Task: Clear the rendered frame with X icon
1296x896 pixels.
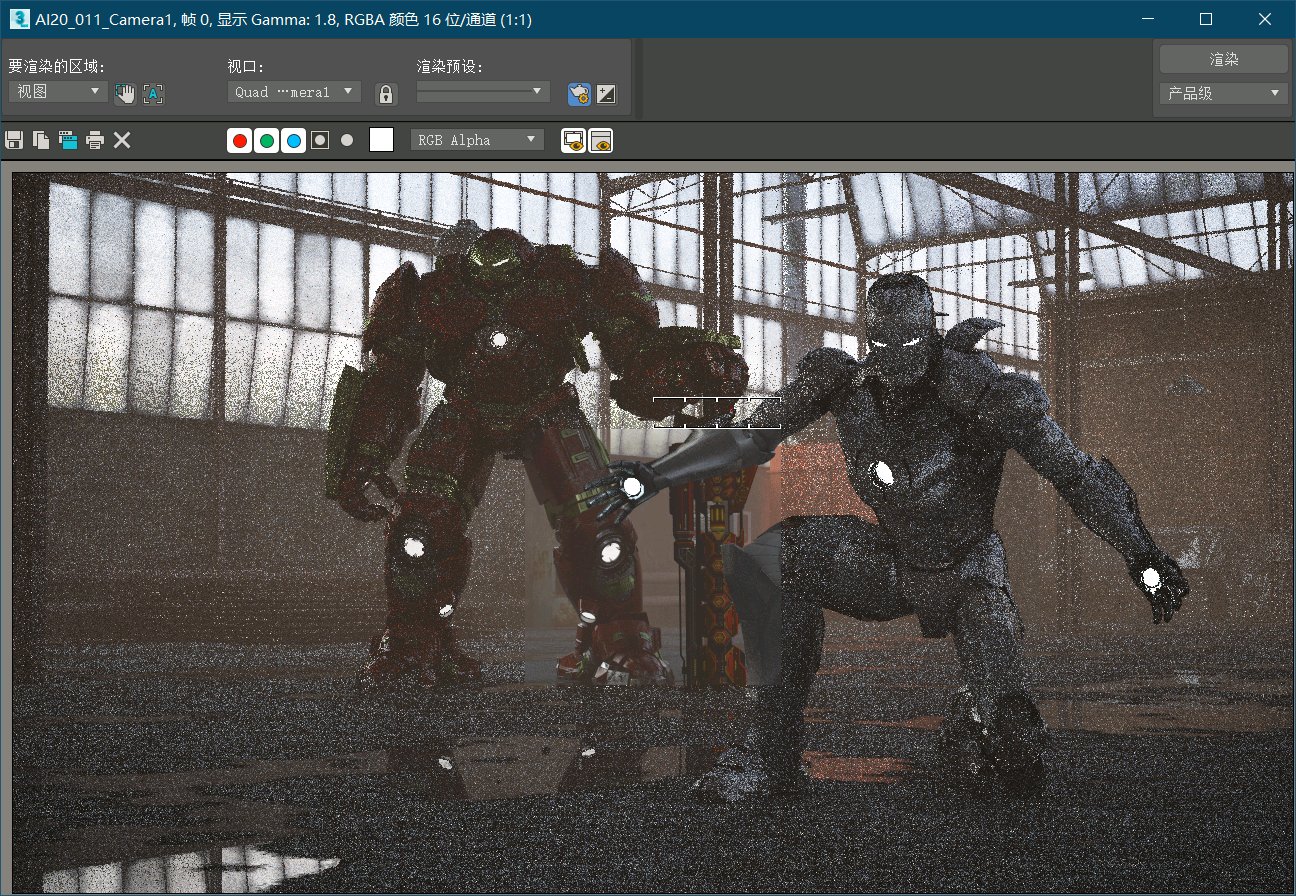Action: (x=122, y=140)
